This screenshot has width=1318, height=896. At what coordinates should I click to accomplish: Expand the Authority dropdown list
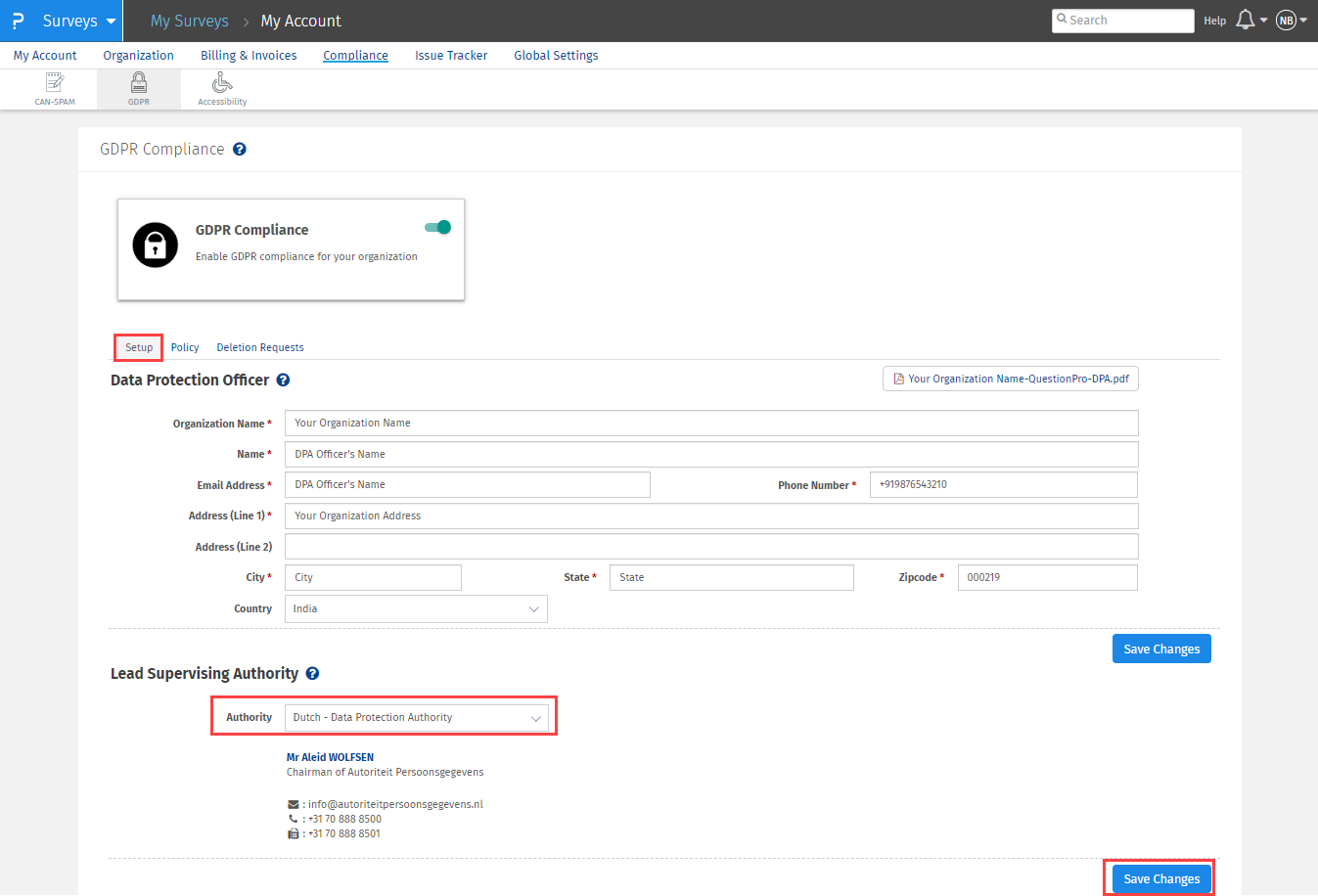pos(416,718)
